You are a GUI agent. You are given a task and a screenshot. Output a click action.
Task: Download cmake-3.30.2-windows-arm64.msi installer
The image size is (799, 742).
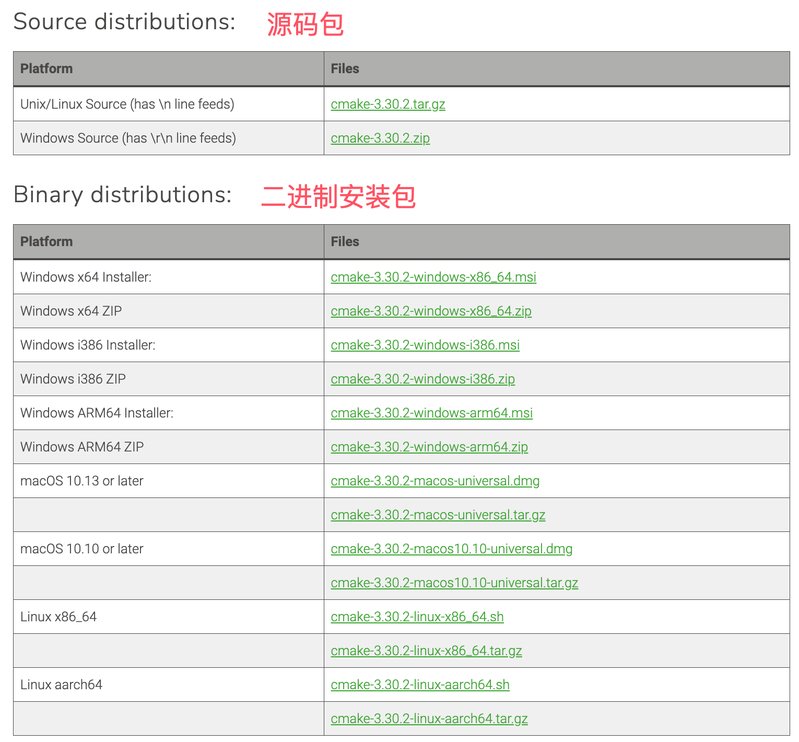432,413
